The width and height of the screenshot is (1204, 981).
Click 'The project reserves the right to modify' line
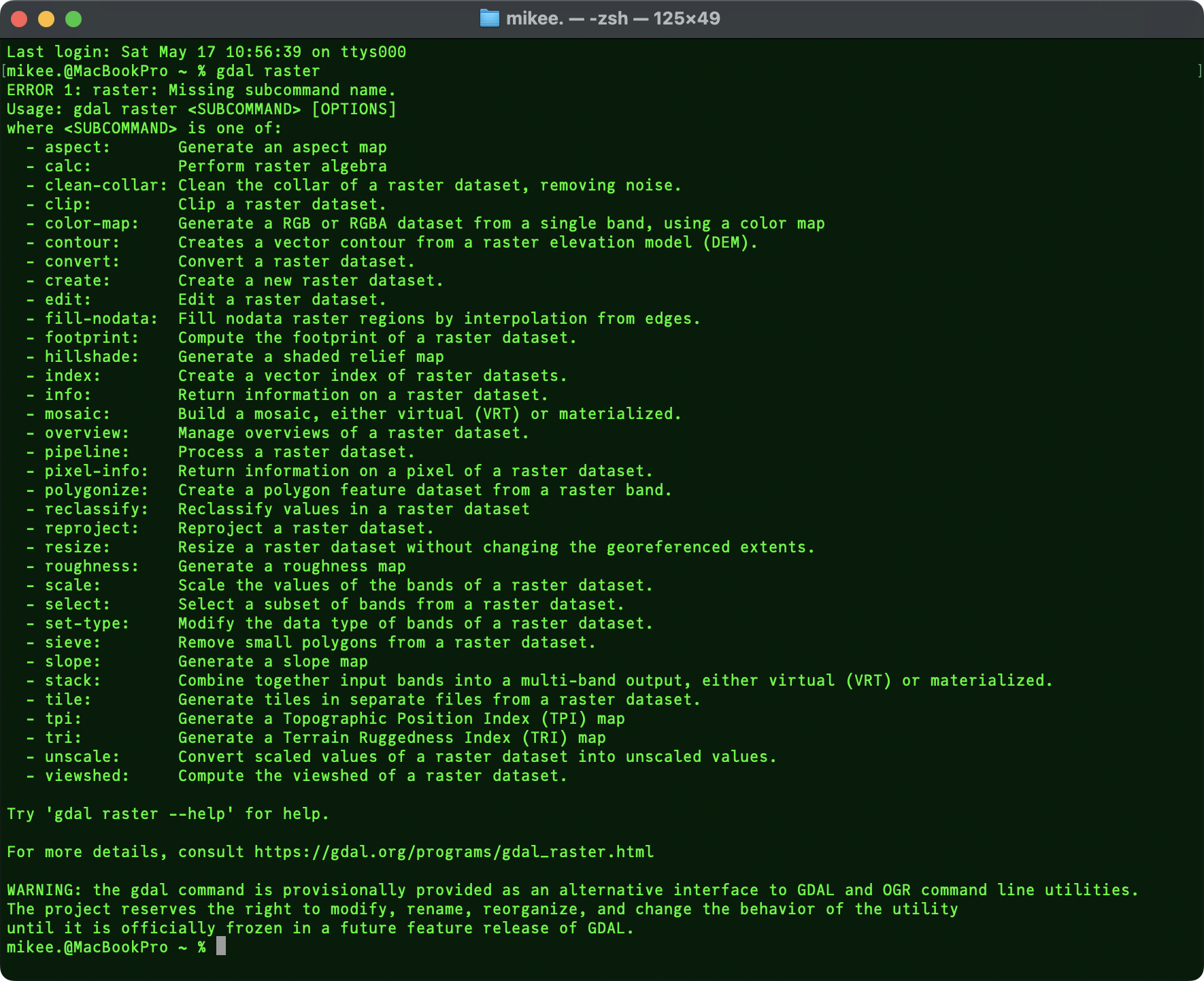coord(483,909)
